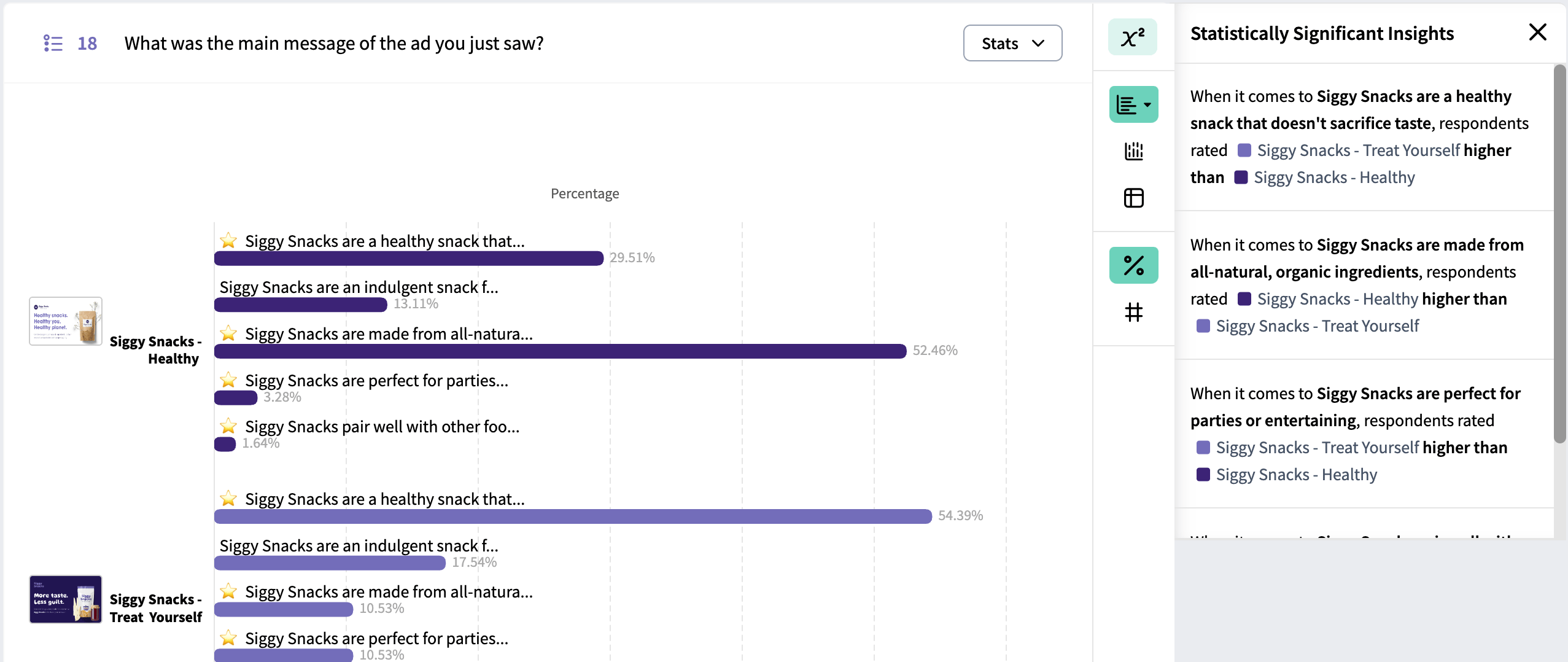Click star next to Healthy 29.51% healthy snack
This screenshot has width=1568, height=662.
tap(228, 241)
